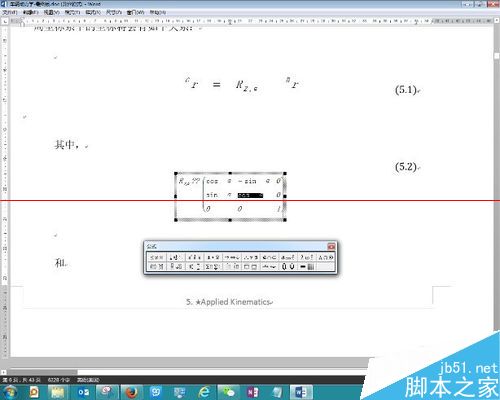
Task: Click the equation number (5.1)
Action: coord(406,90)
